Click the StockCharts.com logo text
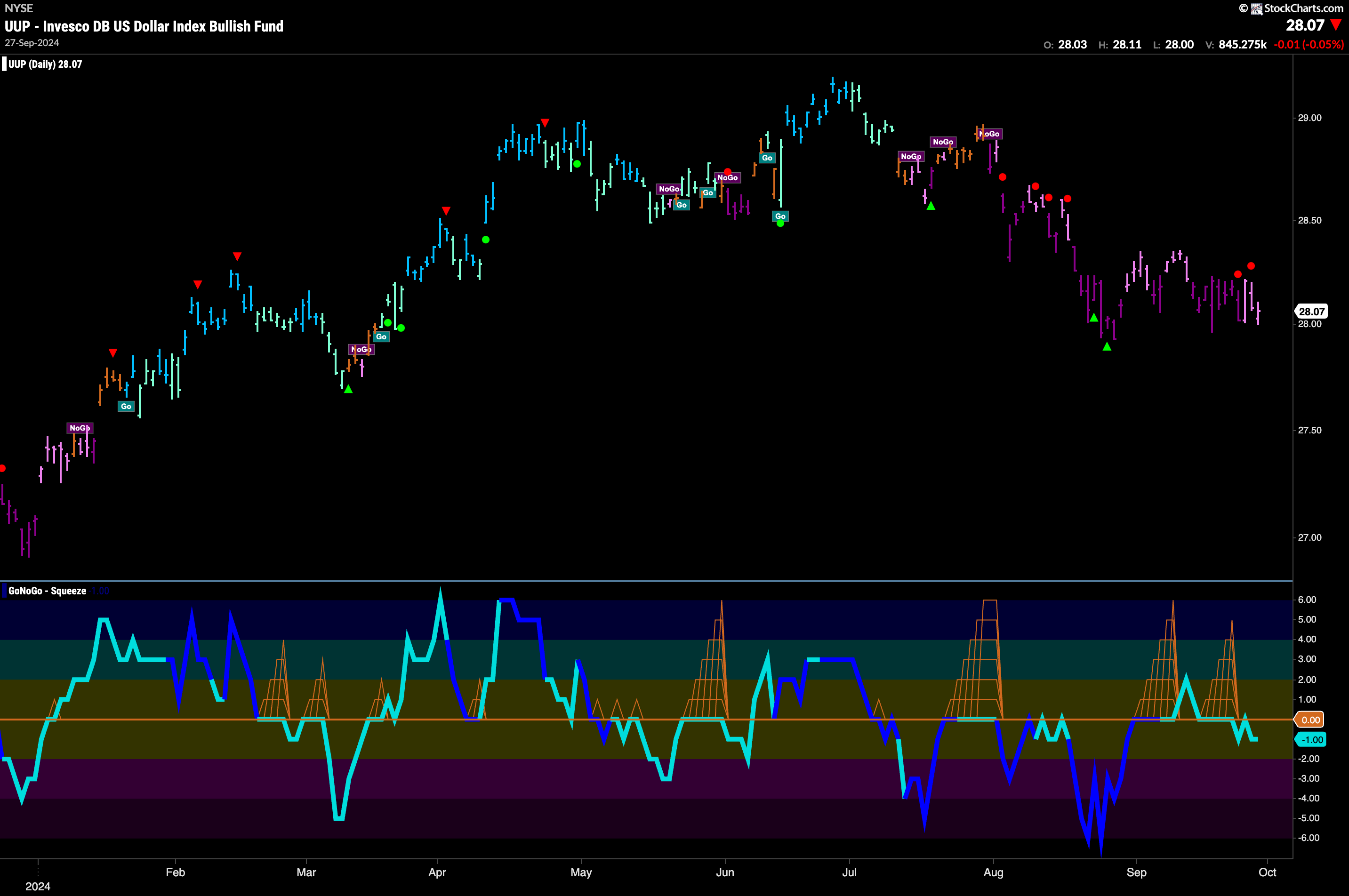1349x896 pixels. [x=1303, y=8]
